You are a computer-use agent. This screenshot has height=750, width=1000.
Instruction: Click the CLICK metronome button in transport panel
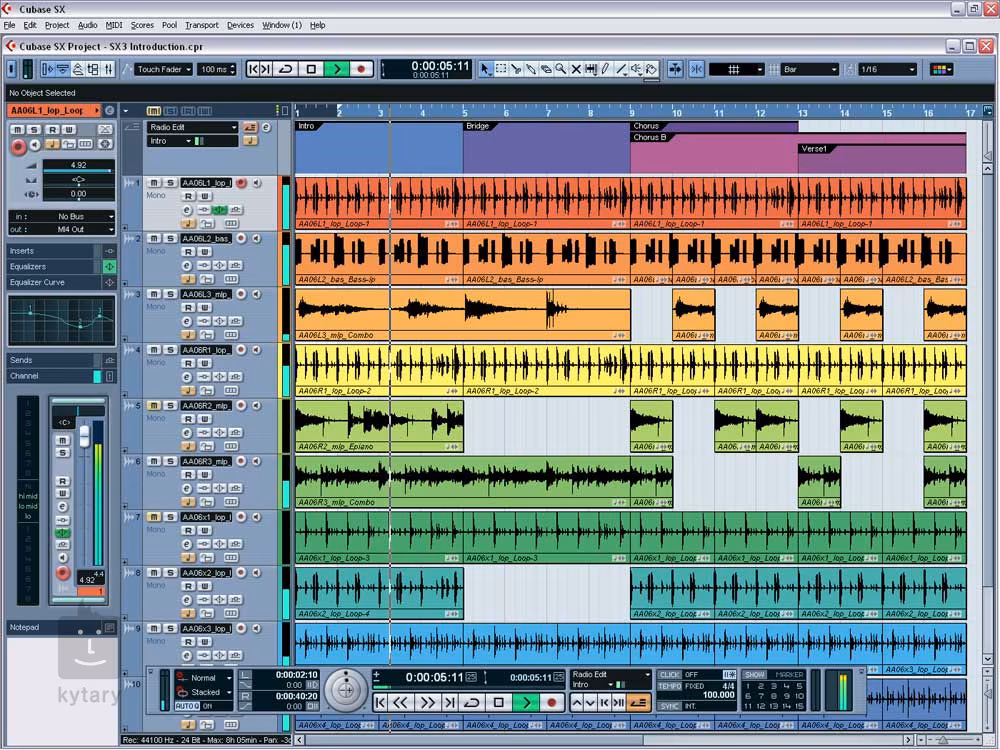[x=669, y=674]
